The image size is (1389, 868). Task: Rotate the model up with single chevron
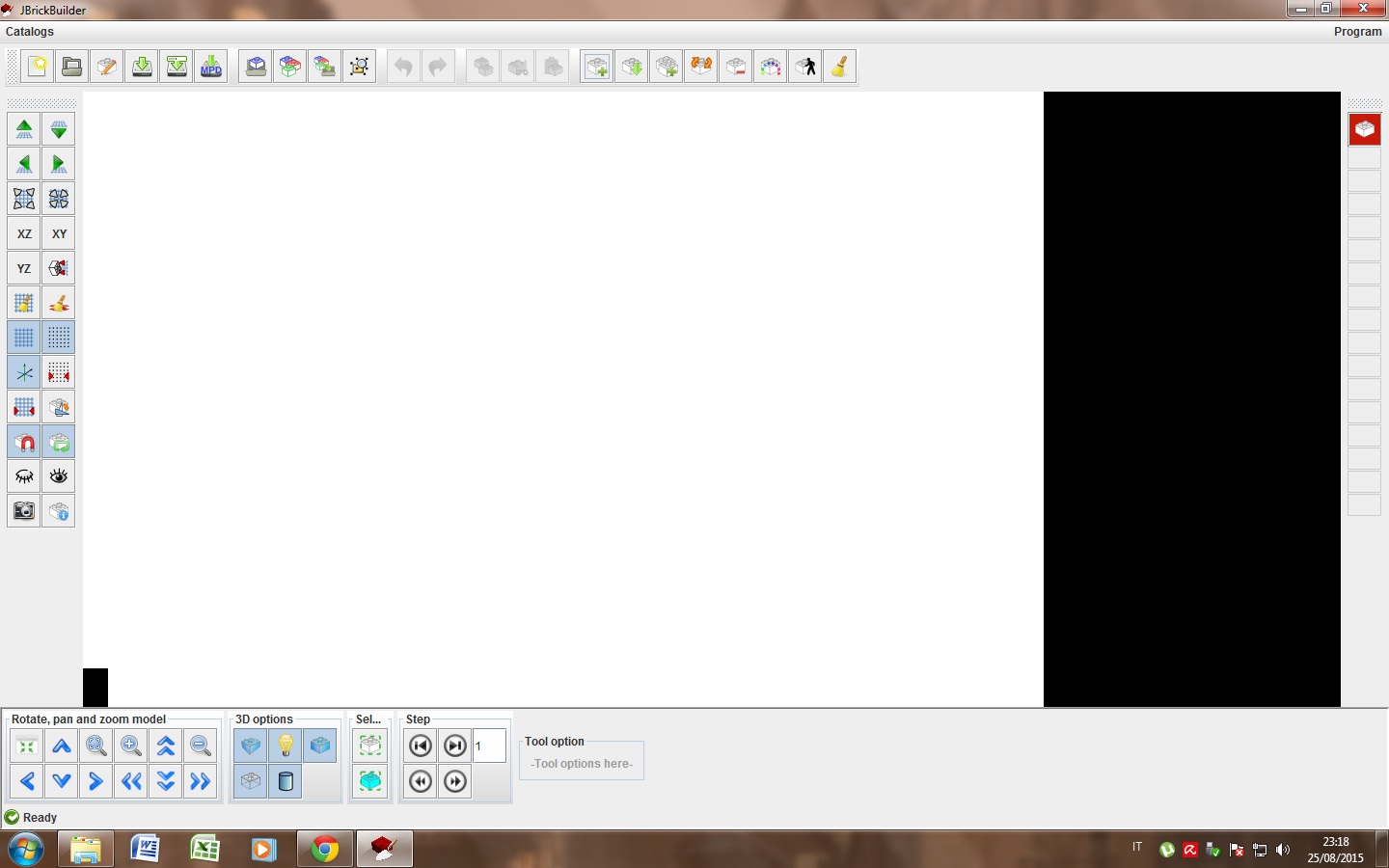62,746
